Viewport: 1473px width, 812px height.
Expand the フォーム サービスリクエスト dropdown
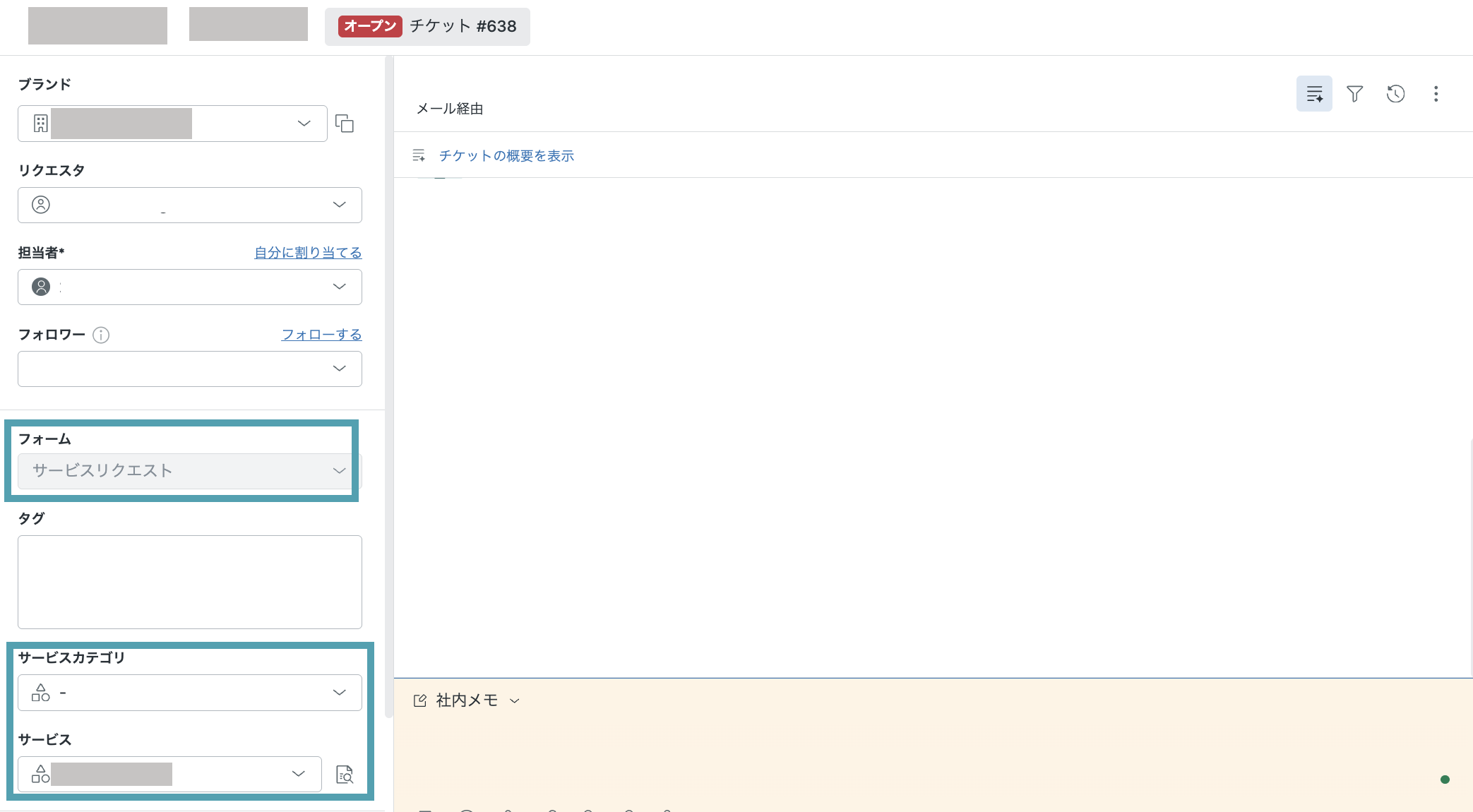point(190,471)
